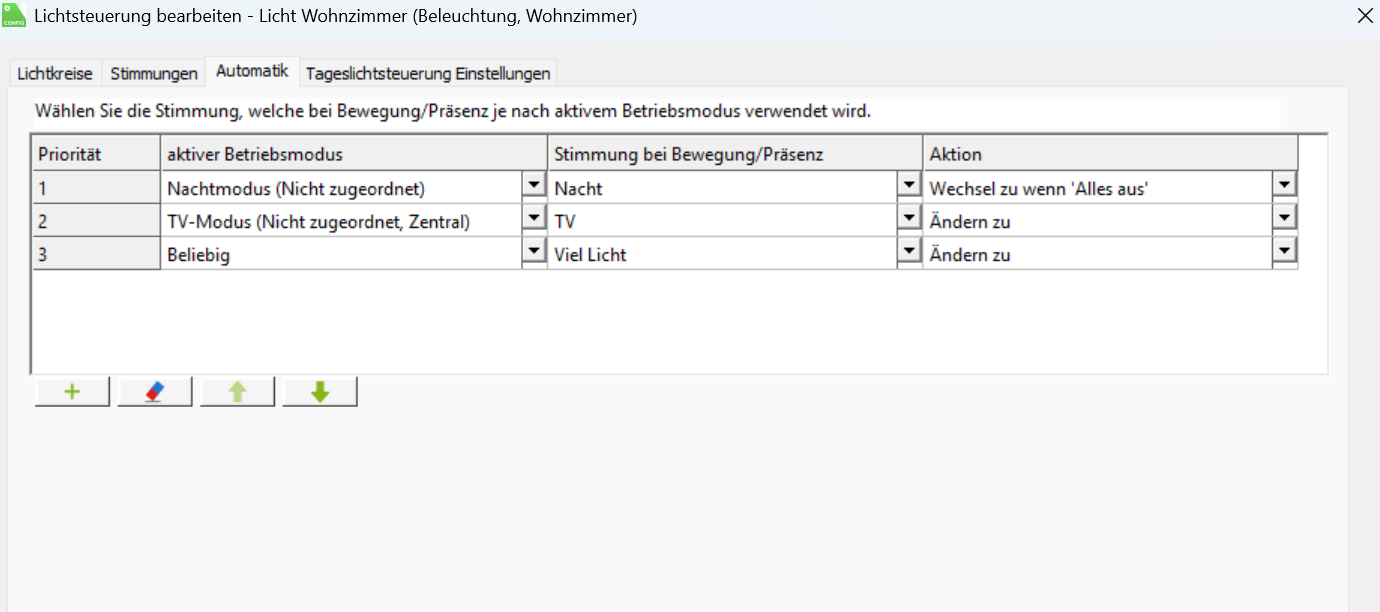Close the Lichtsteuerung bearbeiten window
Image resolution: width=1380 pixels, height=612 pixels.
click(1364, 16)
